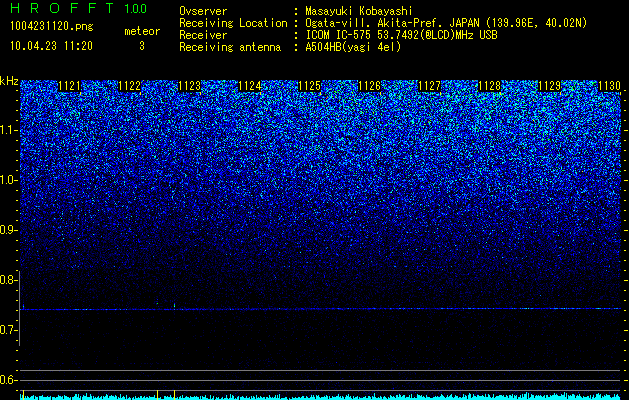Click the 1.0 kHz axis label
The image size is (629, 400).
point(7,180)
